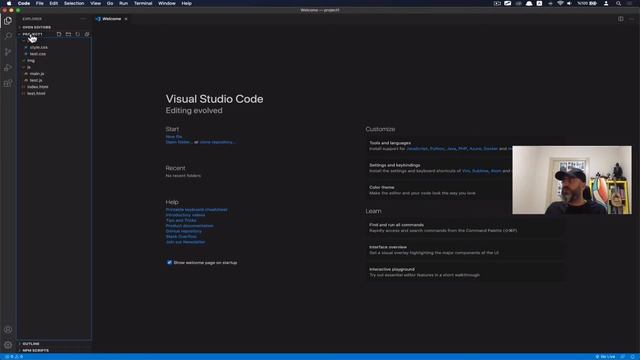This screenshot has height=360, width=640.
Task: Open the Window menu
Action: pyautogui.click(x=167, y=3)
